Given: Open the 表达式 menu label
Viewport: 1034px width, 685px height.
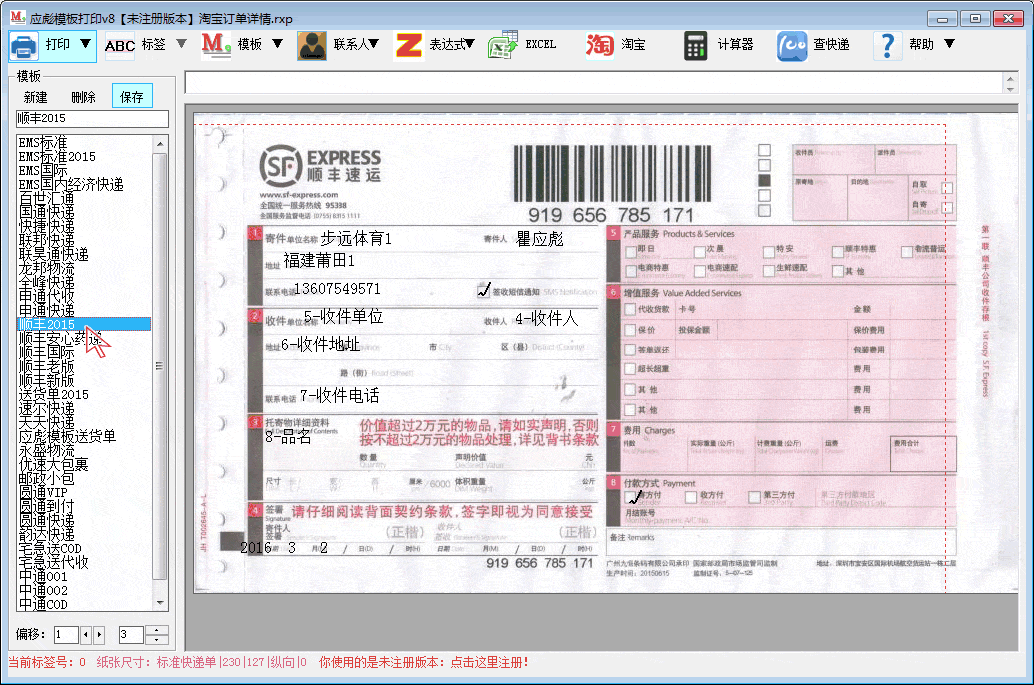Looking at the screenshot, I should tap(446, 44).
